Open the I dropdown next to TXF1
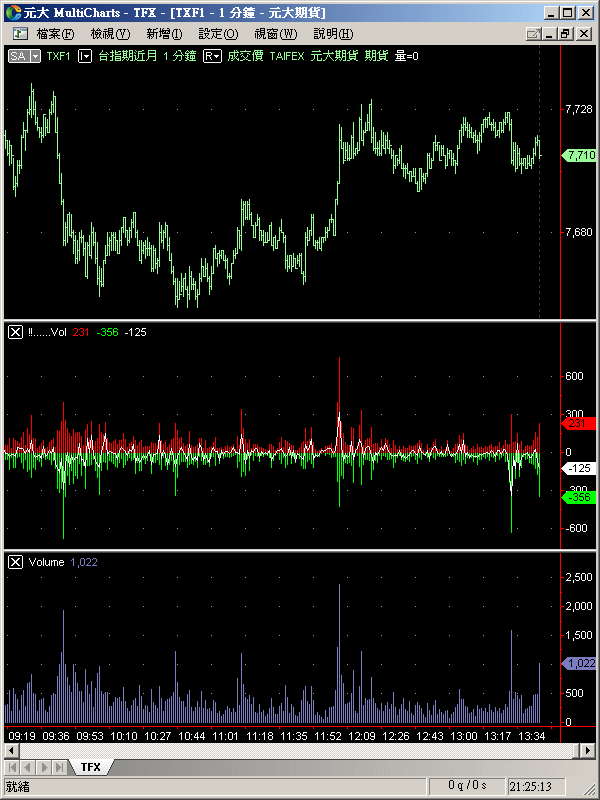 pos(85,56)
